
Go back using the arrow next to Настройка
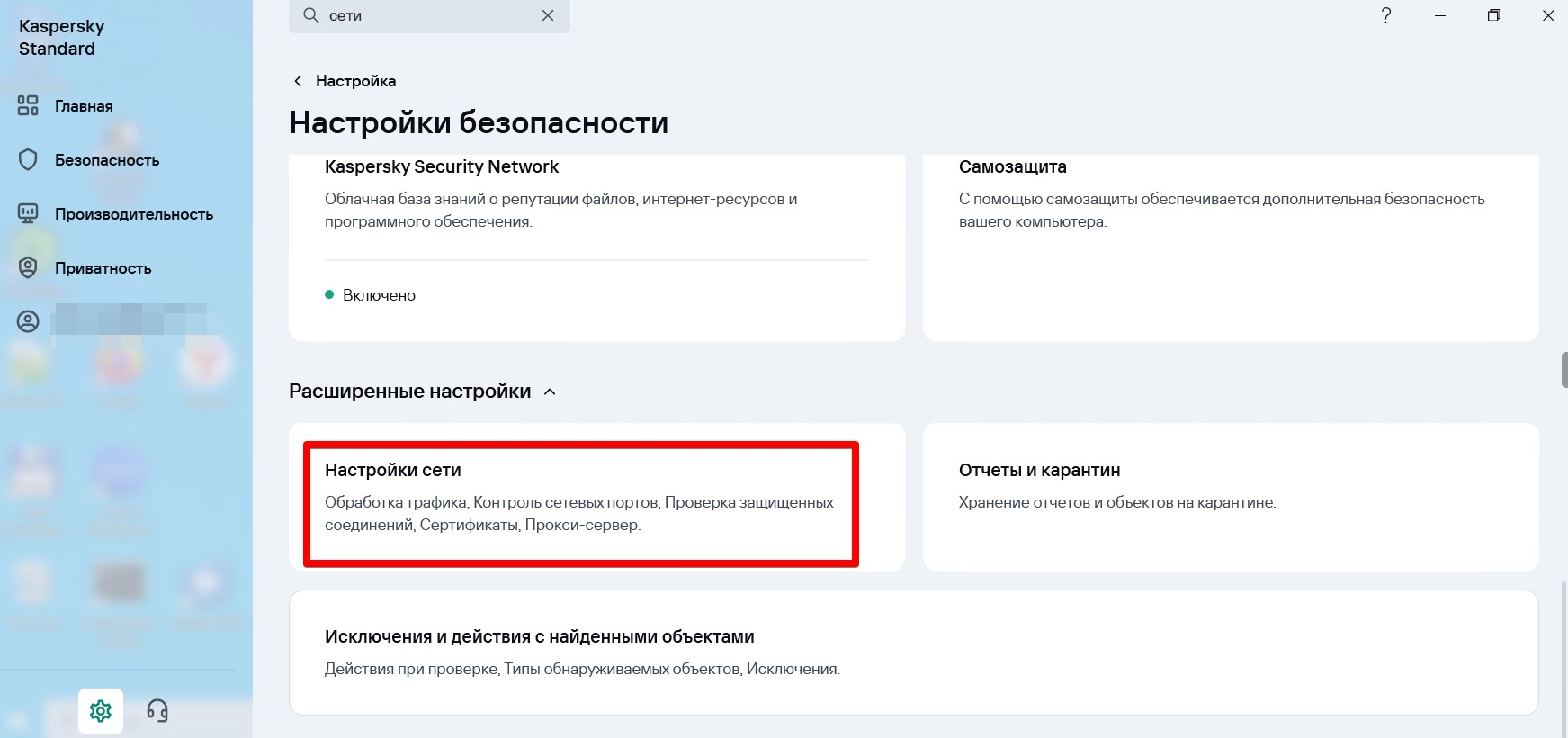pyautogui.click(x=298, y=81)
